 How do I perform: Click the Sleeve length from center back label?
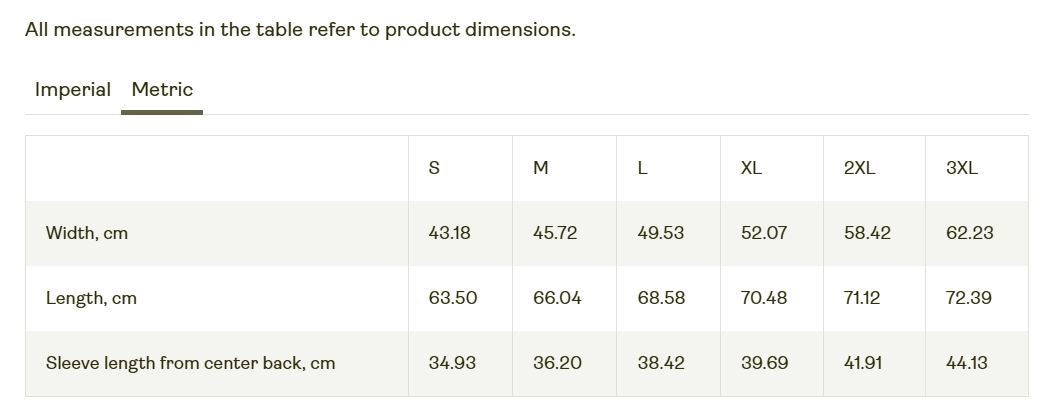190,363
